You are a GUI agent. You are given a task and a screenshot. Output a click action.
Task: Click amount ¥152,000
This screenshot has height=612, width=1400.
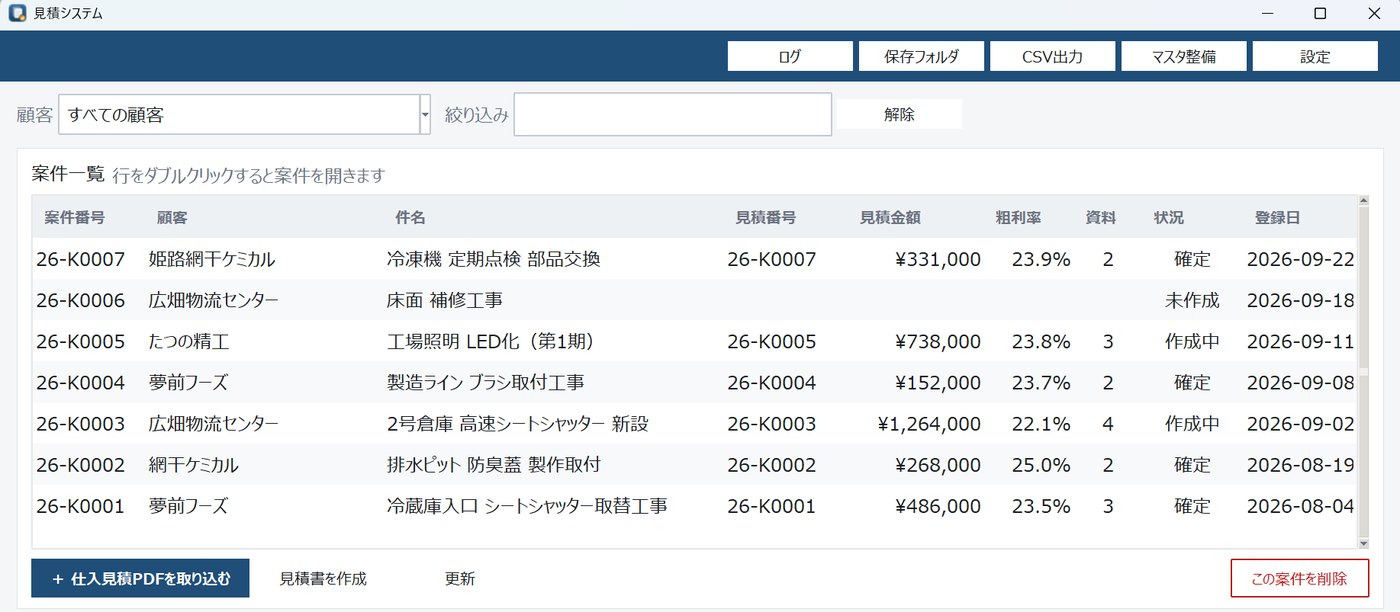pos(938,382)
